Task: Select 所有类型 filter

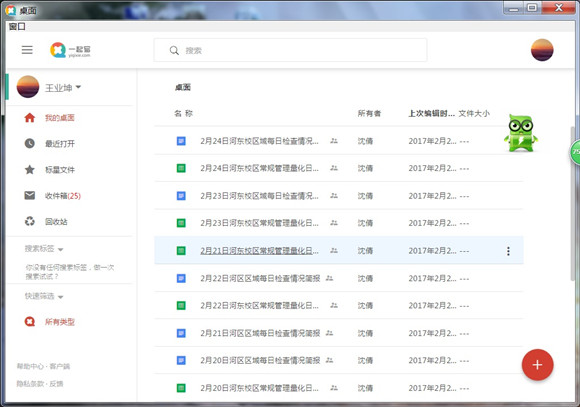Action: point(60,322)
